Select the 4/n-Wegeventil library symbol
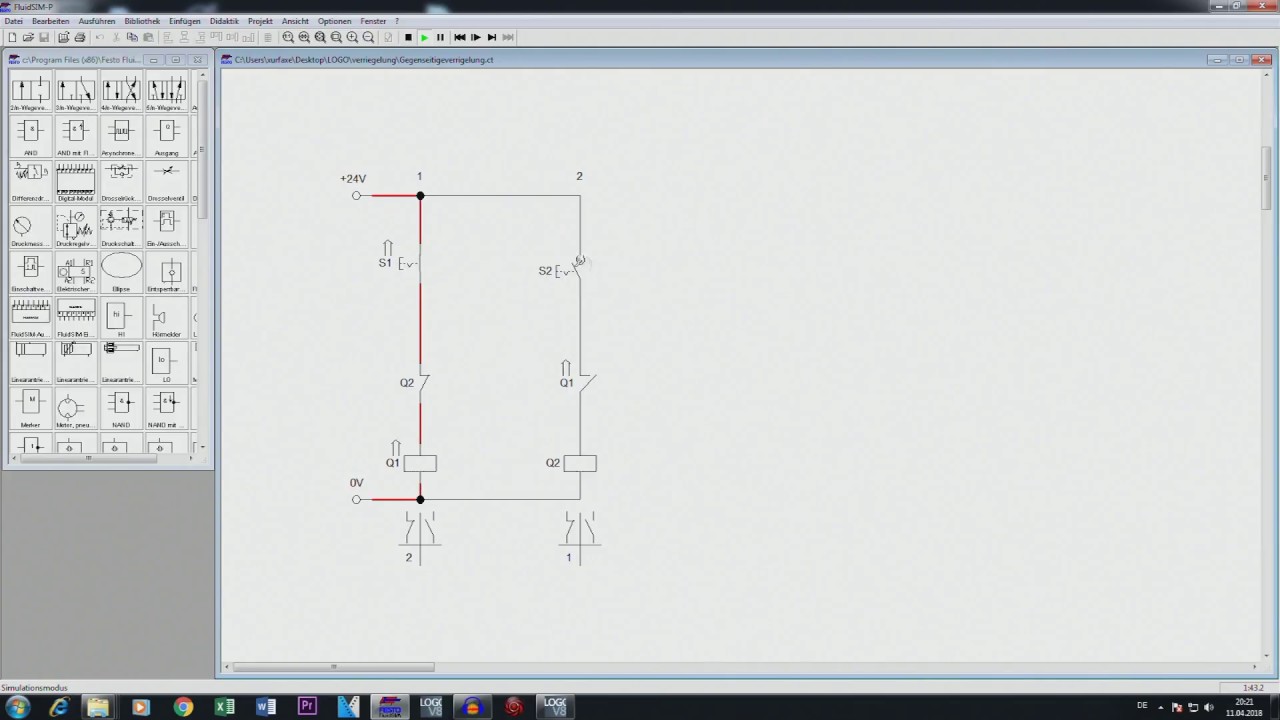The height and width of the screenshot is (720, 1280). (120, 93)
